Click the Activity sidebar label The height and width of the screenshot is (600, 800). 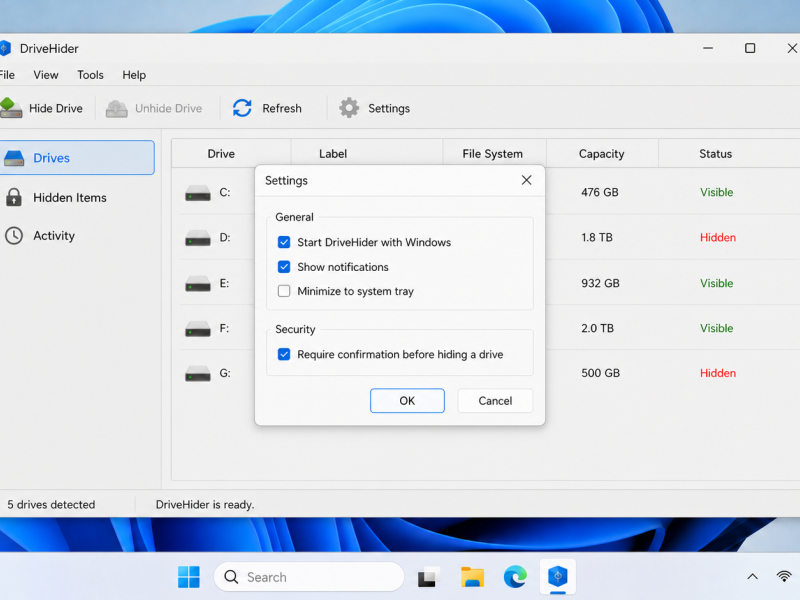click(x=54, y=236)
